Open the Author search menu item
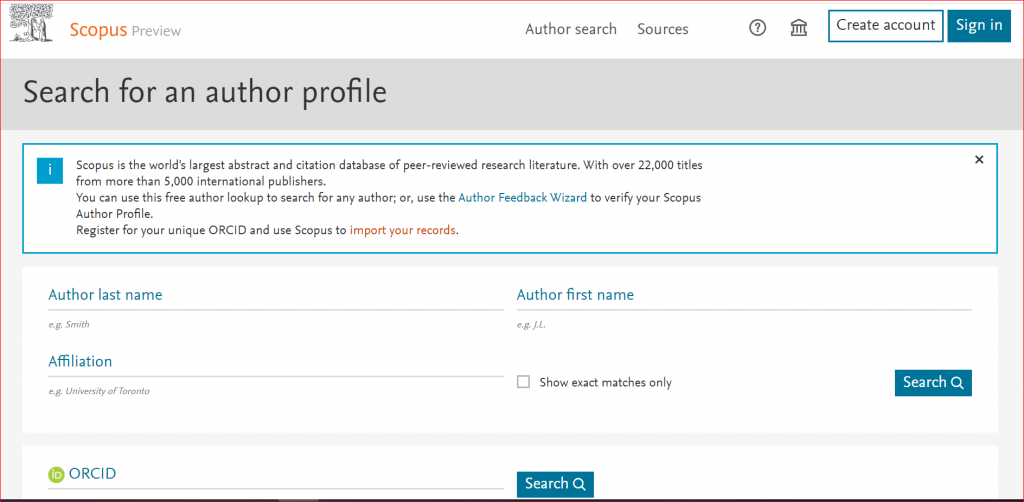Viewport: 1024px width, 502px height. (x=571, y=29)
